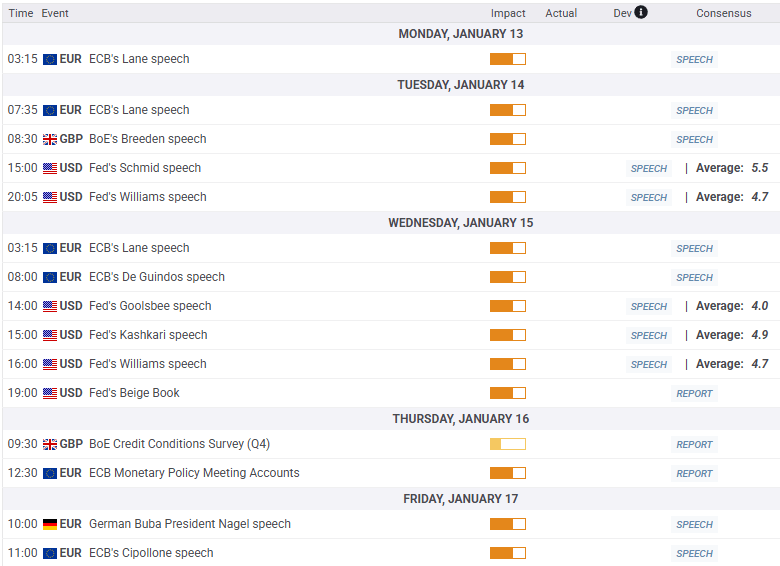Click US flag on Tuesday 20:05 Williams speech
780x566 pixels.
50,197
